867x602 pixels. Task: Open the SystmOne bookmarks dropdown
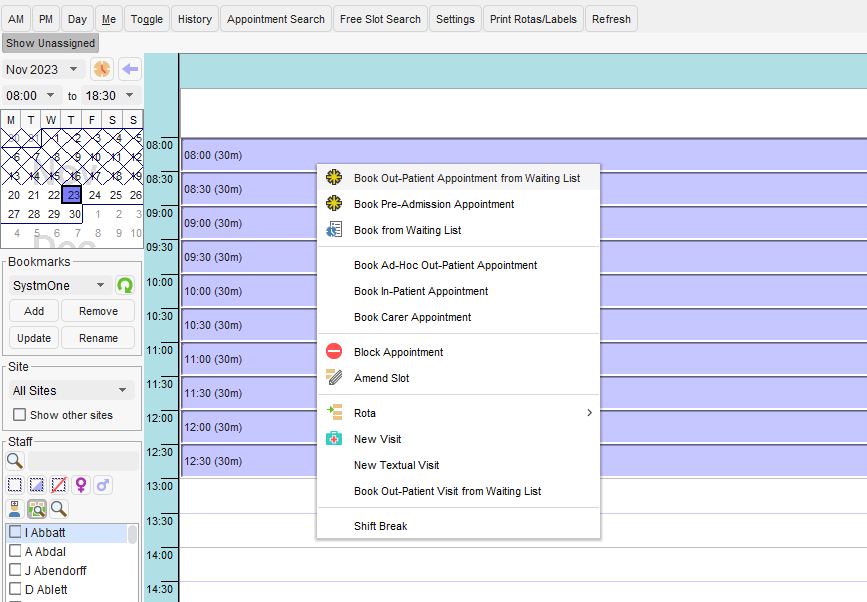(x=100, y=285)
